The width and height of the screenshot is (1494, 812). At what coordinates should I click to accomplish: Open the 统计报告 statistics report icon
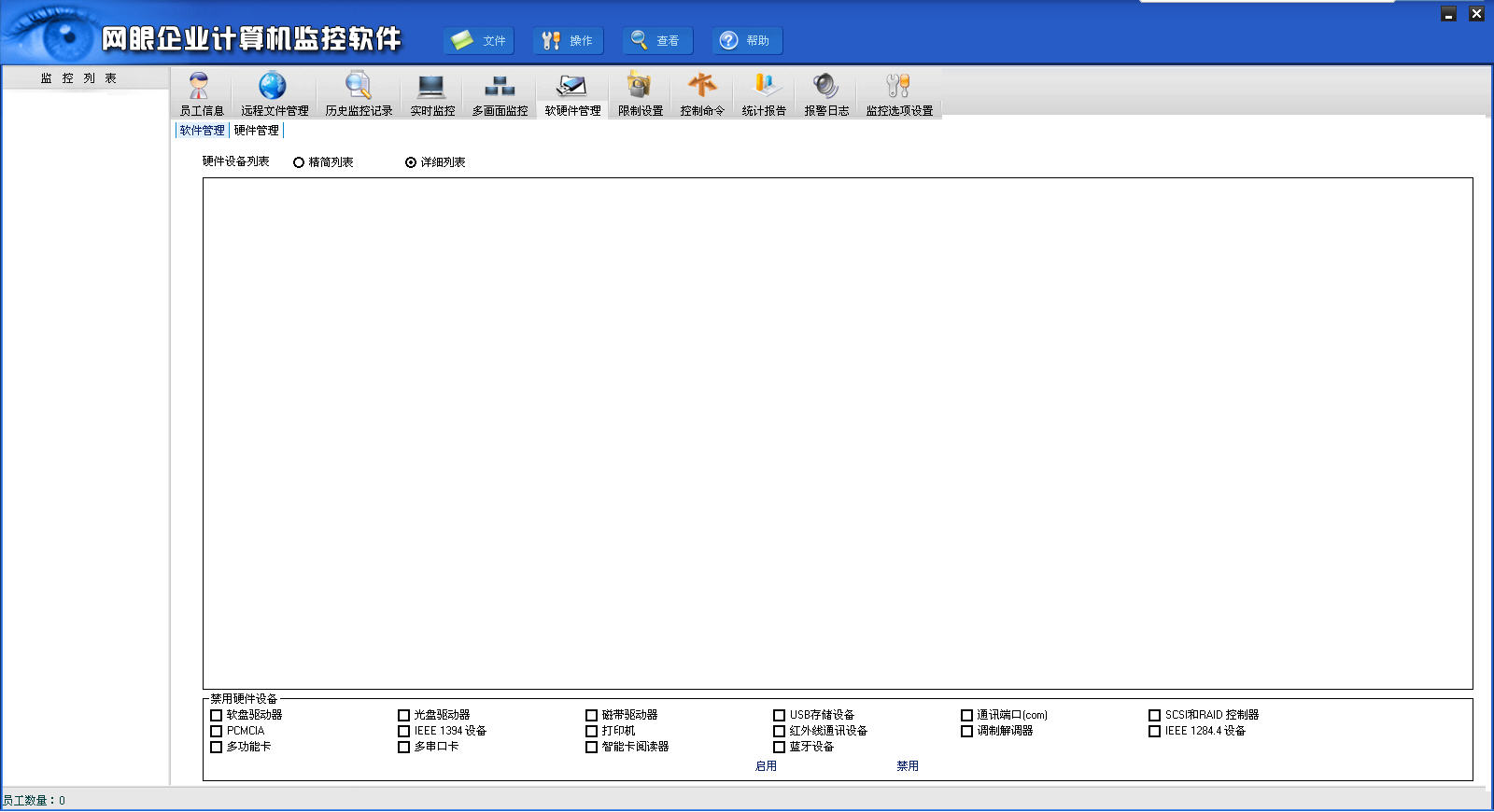[x=764, y=93]
